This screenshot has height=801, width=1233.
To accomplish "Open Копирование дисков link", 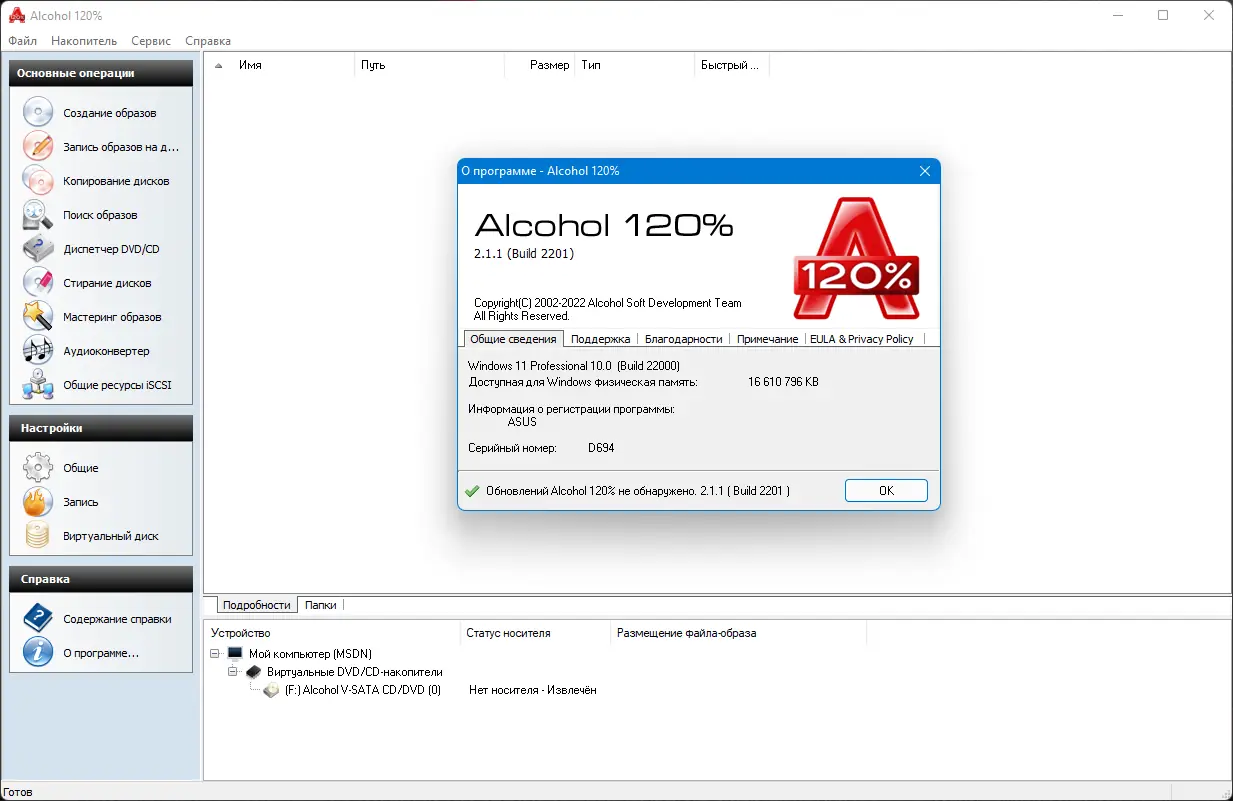I will 116,181.
